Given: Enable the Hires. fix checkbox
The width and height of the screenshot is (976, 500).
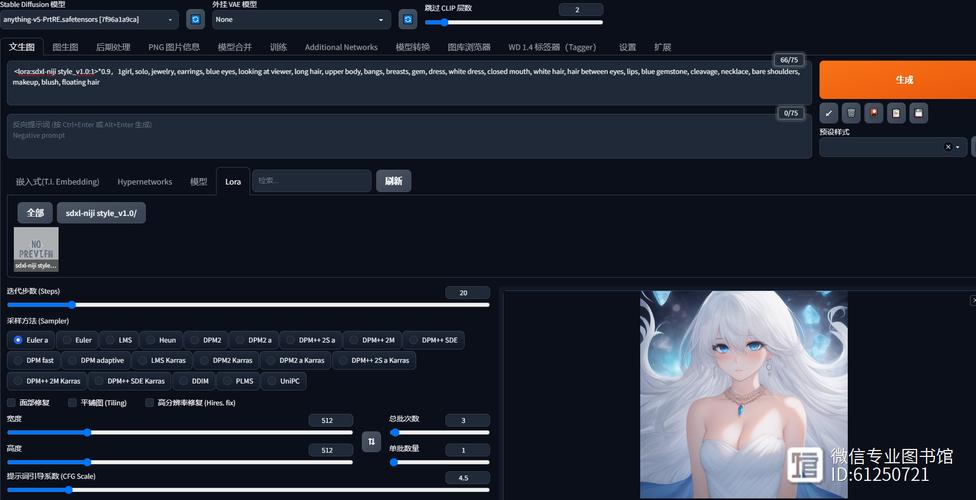Looking at the screenshot, I should pos(149,403).
